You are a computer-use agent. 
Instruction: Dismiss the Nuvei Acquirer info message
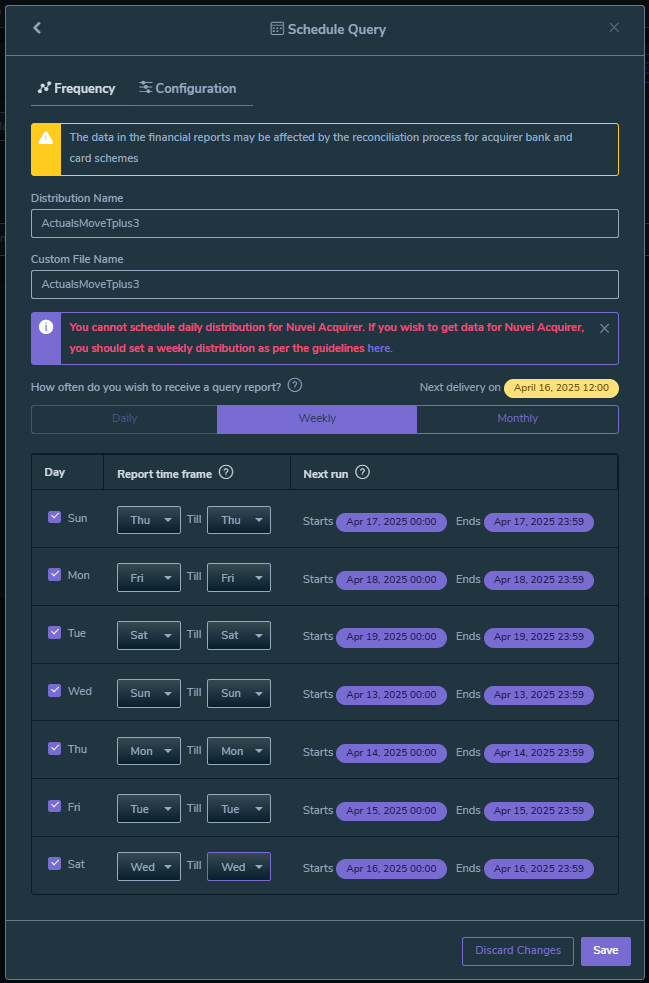tap(604, 328)
